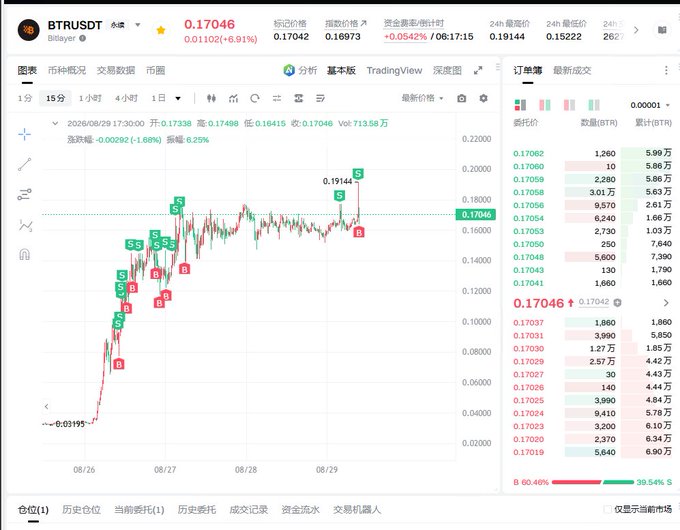This screenshot has height=530, width=680.
Task: Select bid price 0.17019 in order book
Action: pyautogui.click(x=528, y=452)
